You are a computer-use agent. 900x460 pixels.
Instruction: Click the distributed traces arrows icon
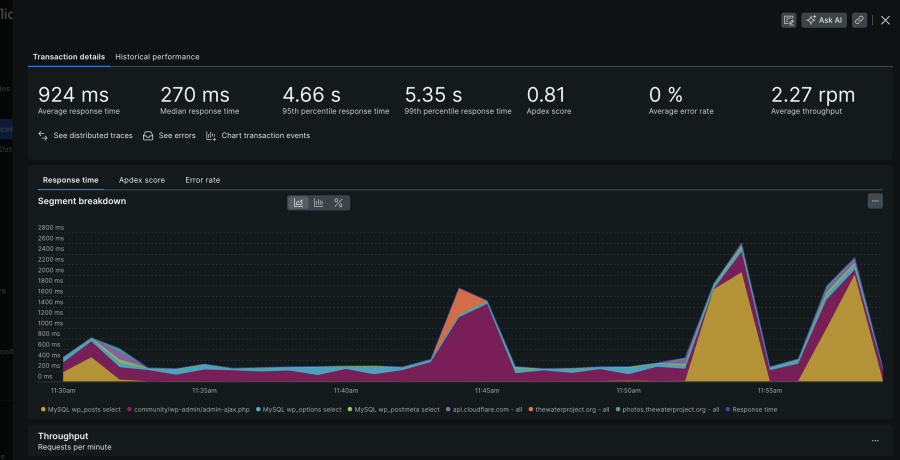click(x=44, y=136)
